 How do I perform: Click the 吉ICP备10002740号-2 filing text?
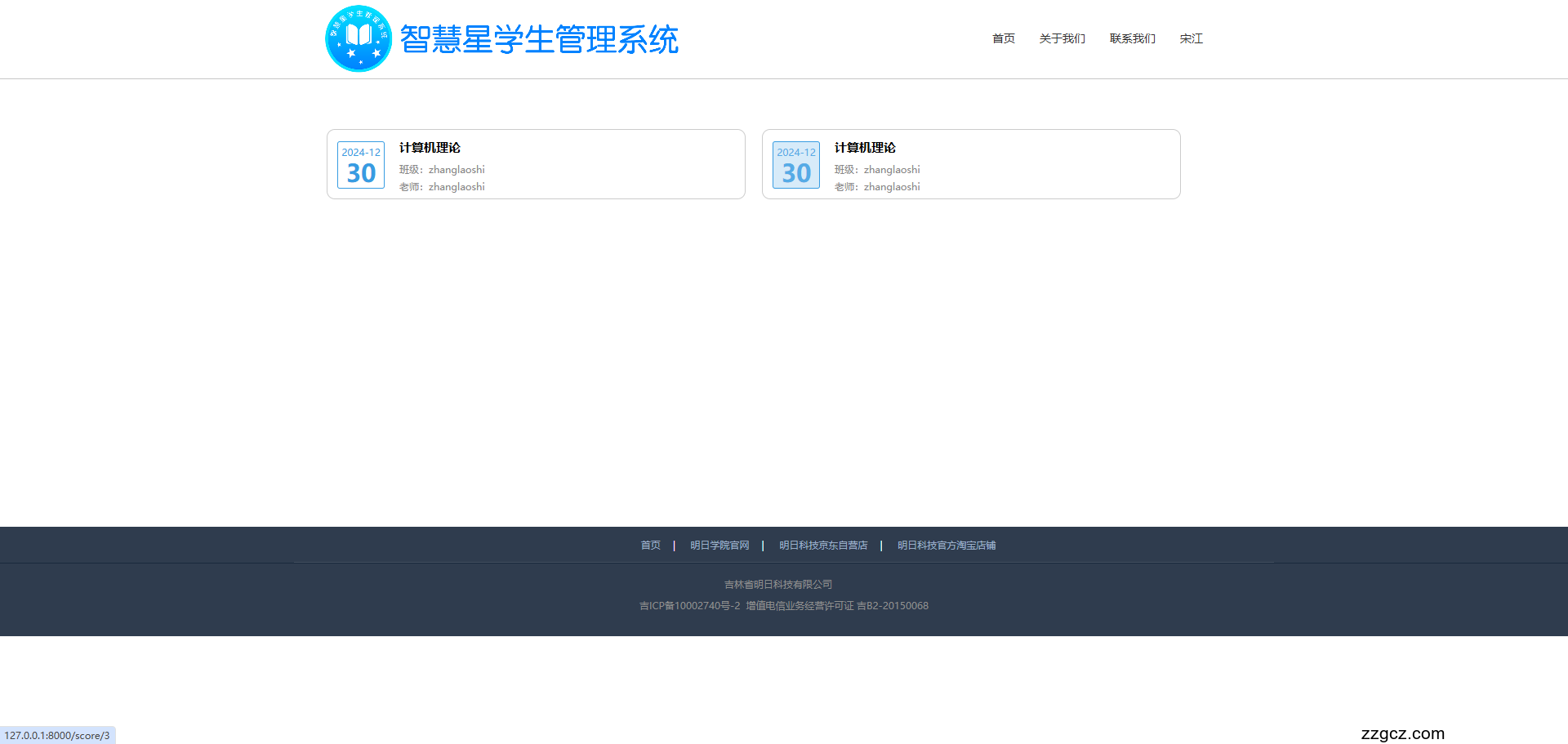pos(690,605)
